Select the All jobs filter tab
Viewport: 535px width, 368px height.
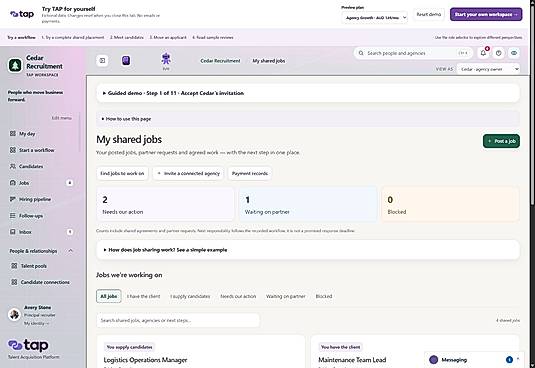click(x=109, y=296)
